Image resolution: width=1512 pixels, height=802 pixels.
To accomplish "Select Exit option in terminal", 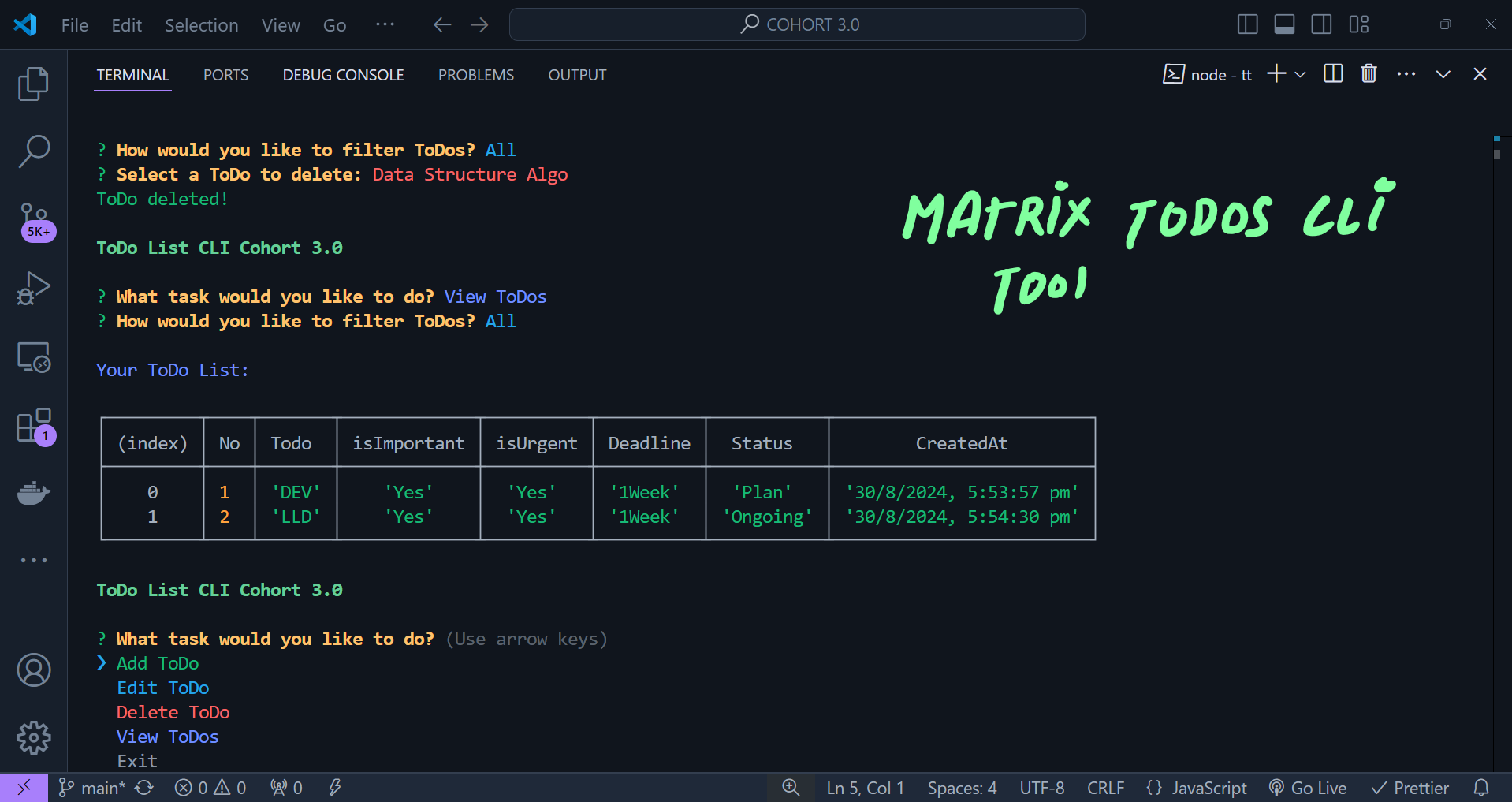I will click(x=137, y=761).
